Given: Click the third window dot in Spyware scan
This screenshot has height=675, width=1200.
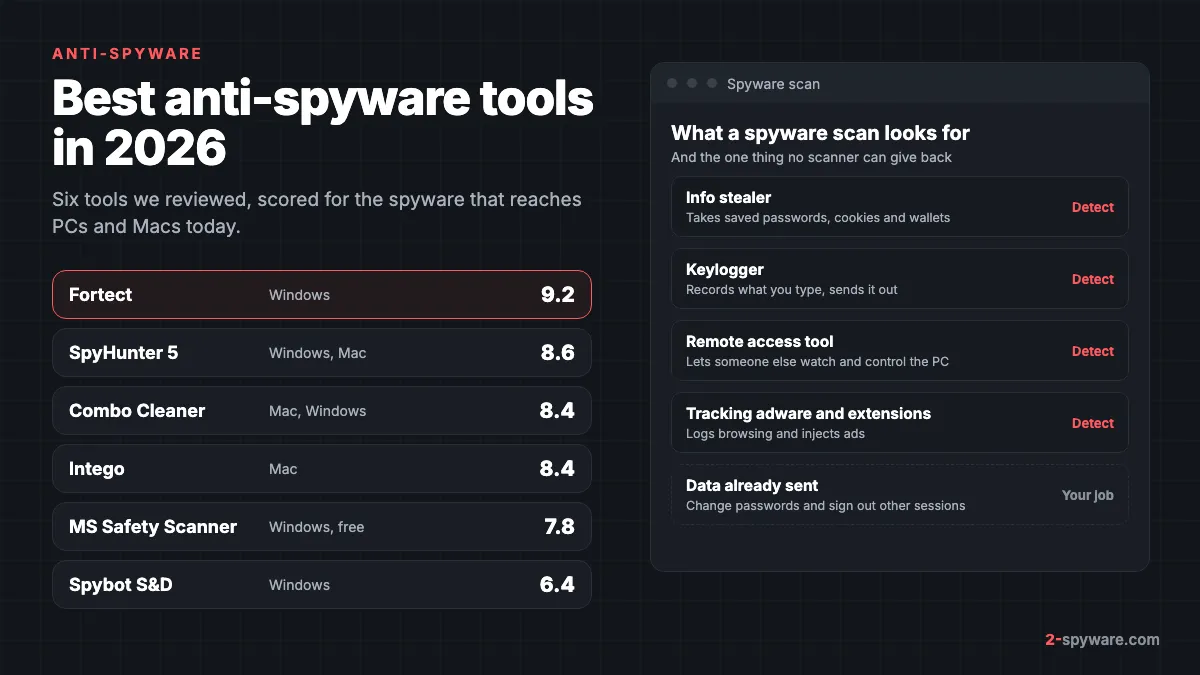Looking at the screenshot, I should coord(712,83).
